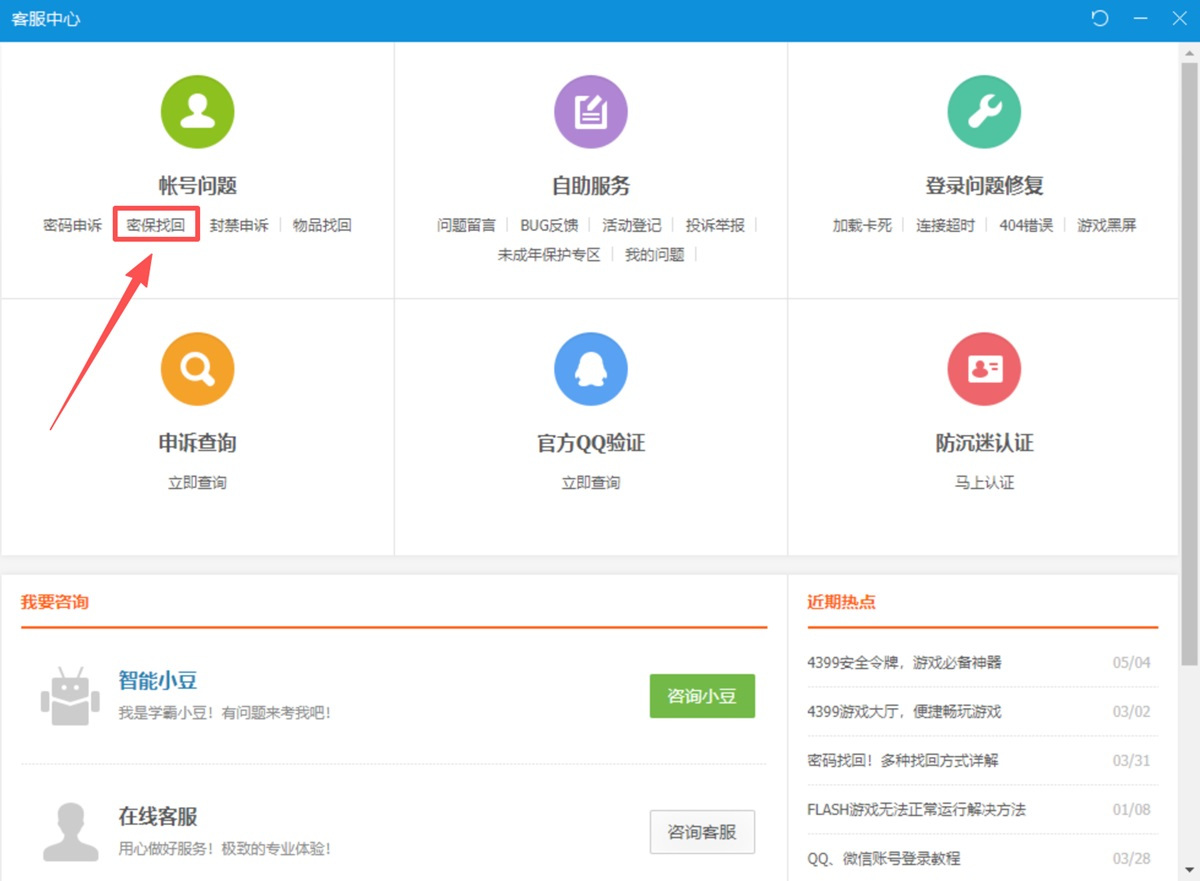
Task: Click the blue QQ penguin verification icon
Action: click(590, 369)
